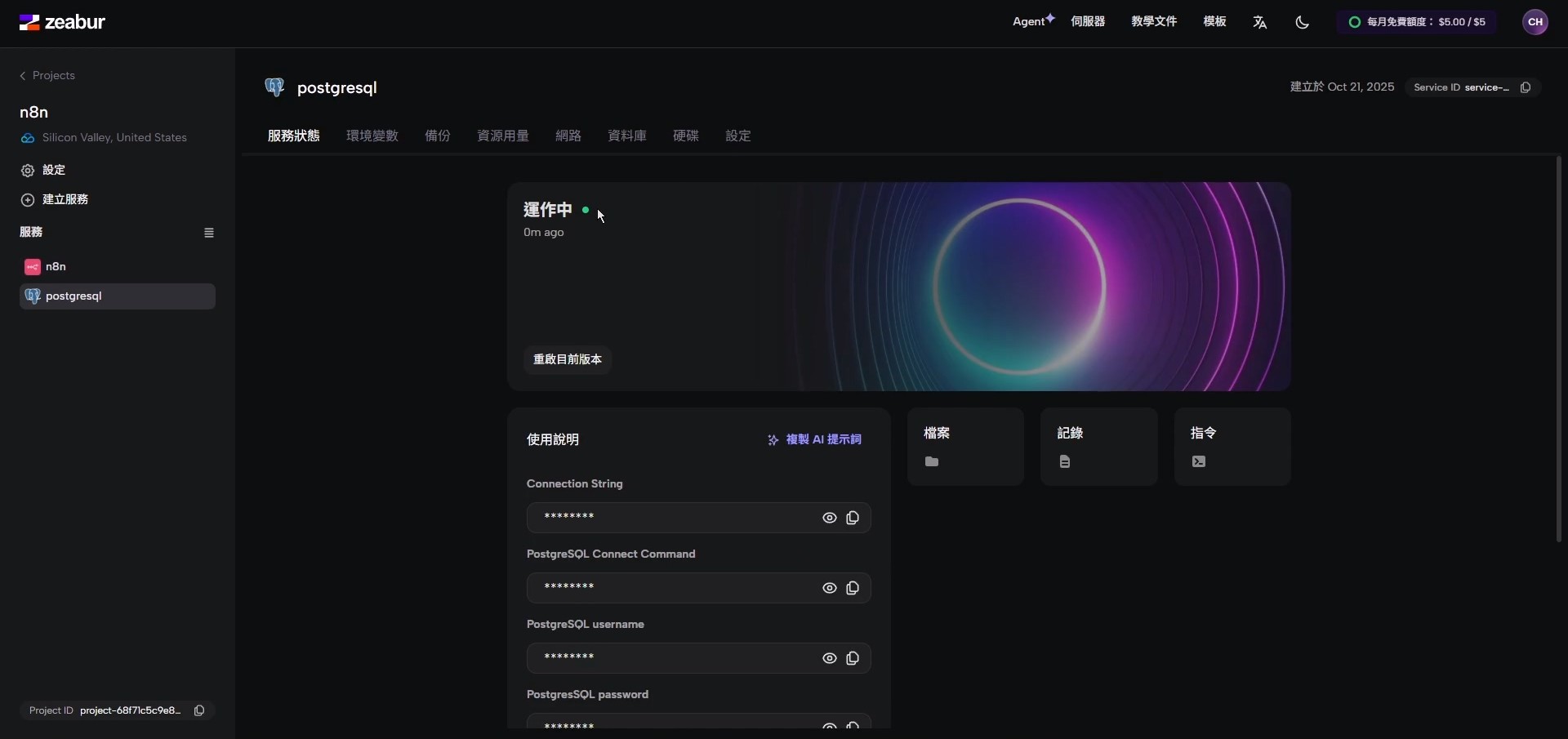1568x739 pixels.
Task: Open the 檔案 file browser panel
Action: (x=964, y=447)
